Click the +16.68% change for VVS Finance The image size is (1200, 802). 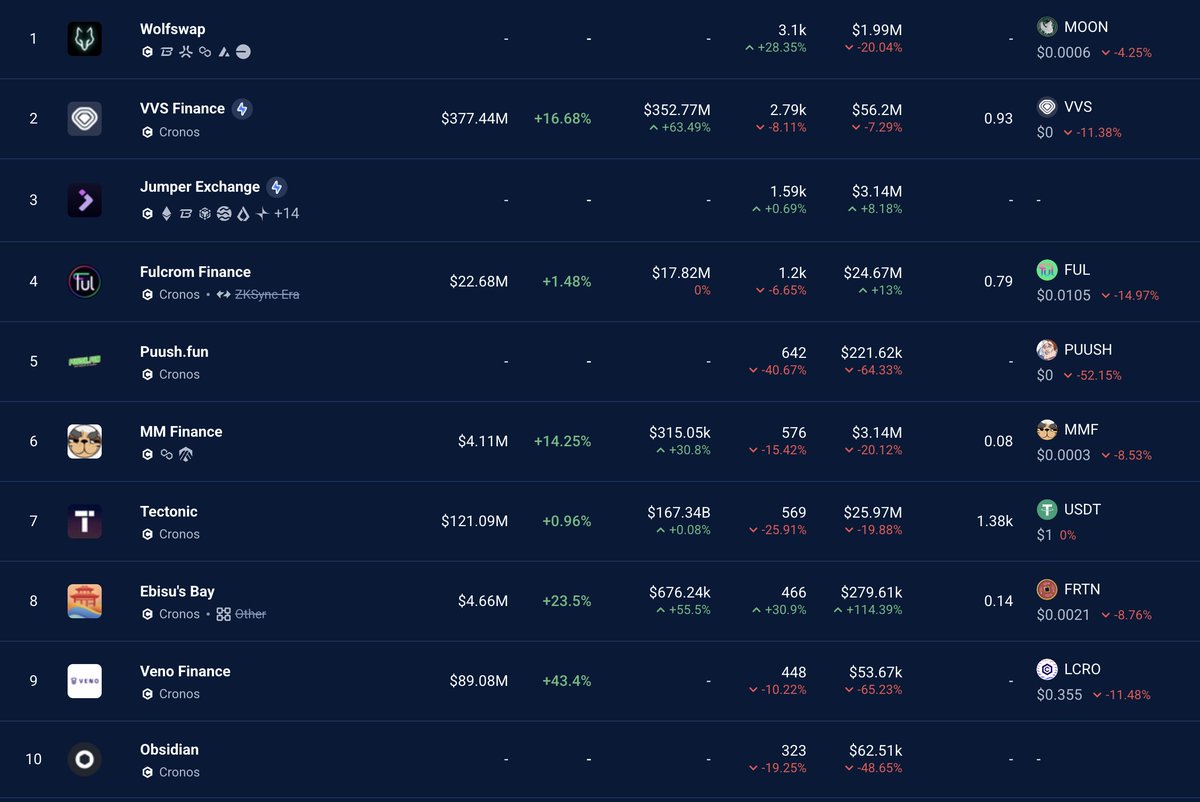562,119
